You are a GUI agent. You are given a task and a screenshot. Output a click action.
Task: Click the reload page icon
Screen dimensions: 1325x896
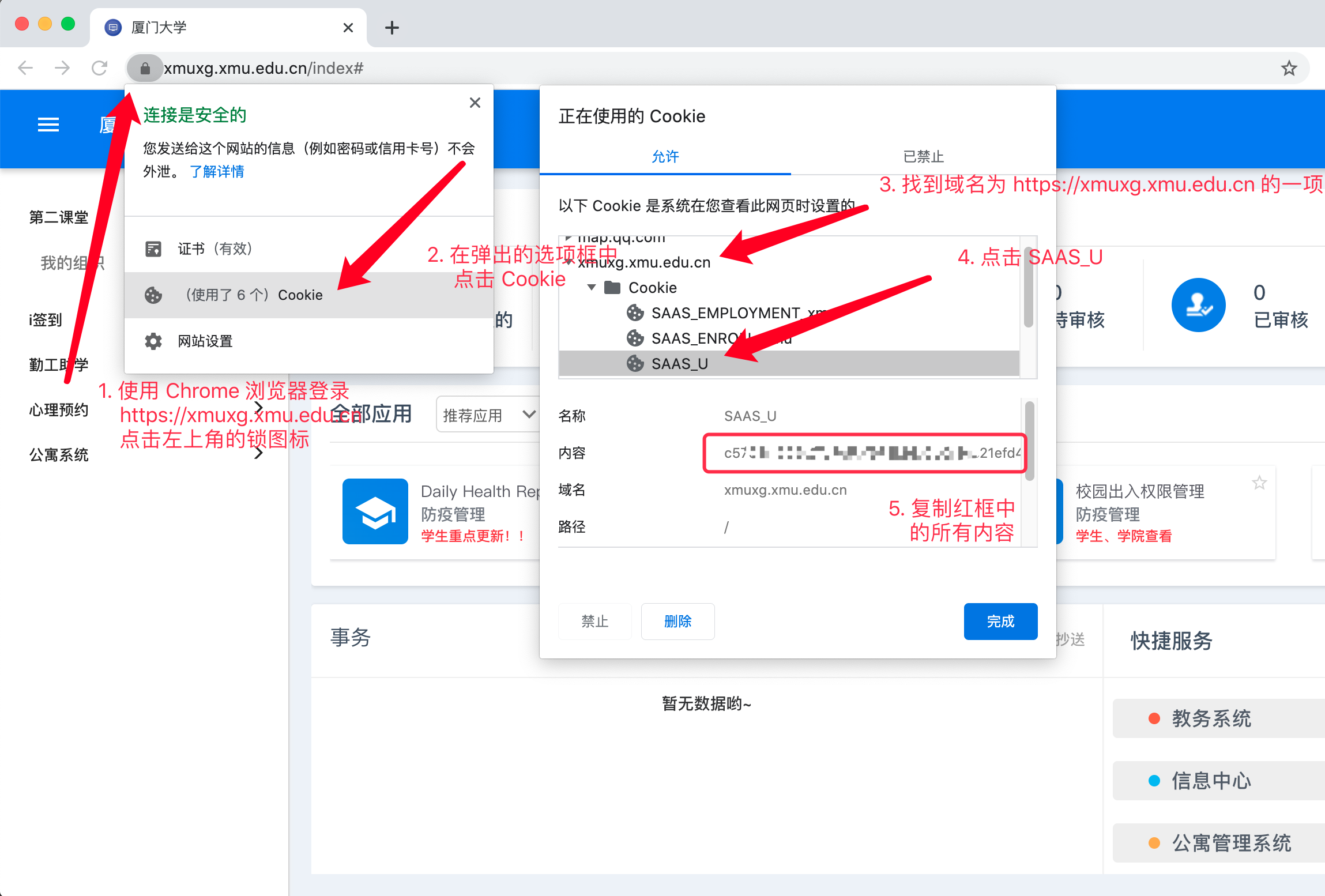[100, 69]
